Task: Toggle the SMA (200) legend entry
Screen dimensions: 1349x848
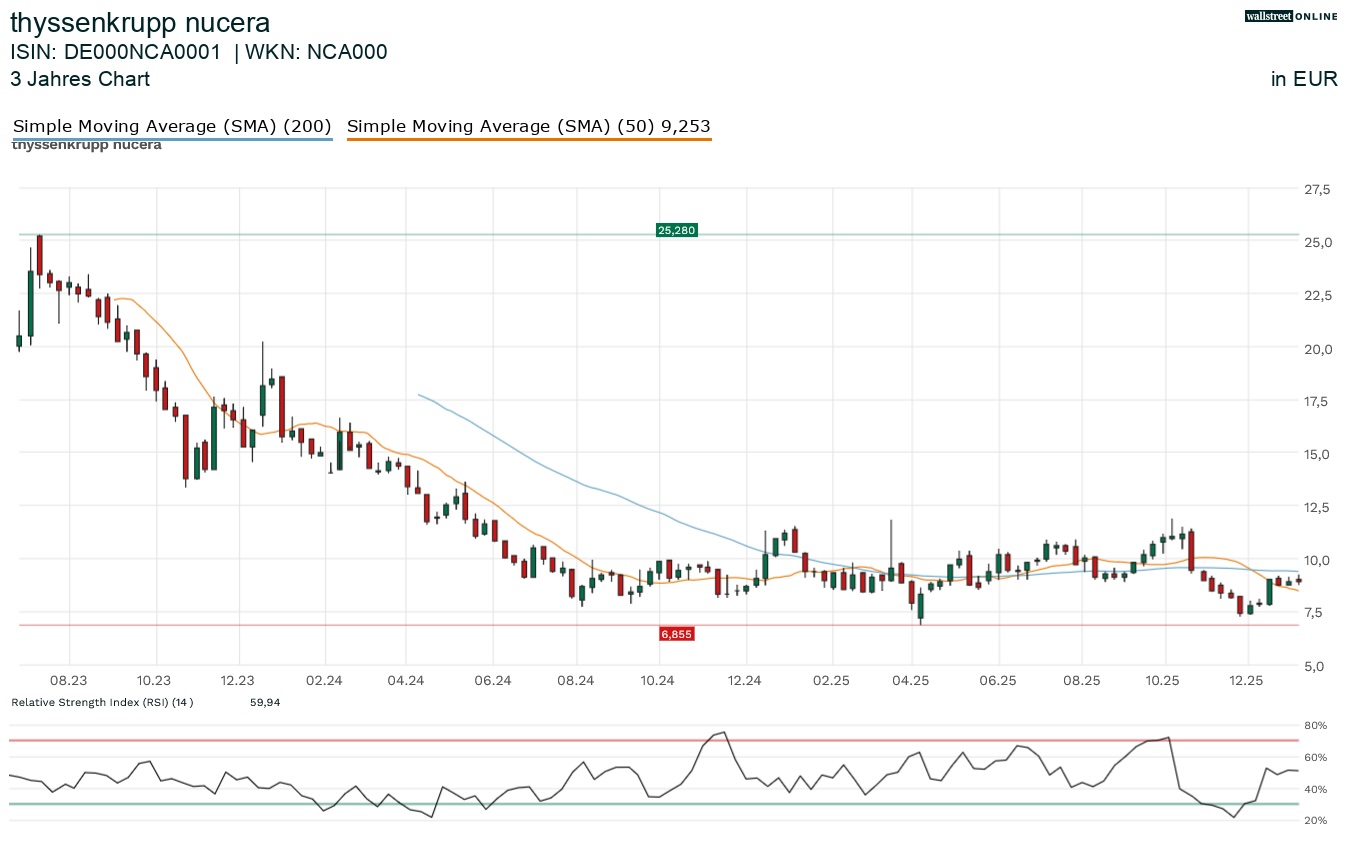Action: click(171, 126)
